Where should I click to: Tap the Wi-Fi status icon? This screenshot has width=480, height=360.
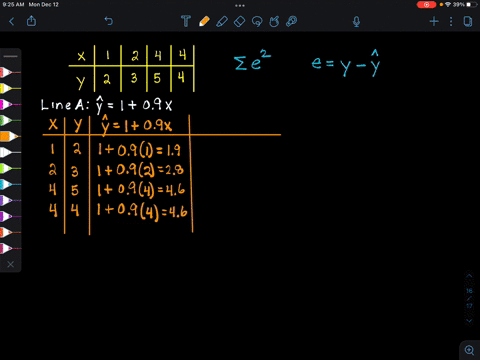448,4
